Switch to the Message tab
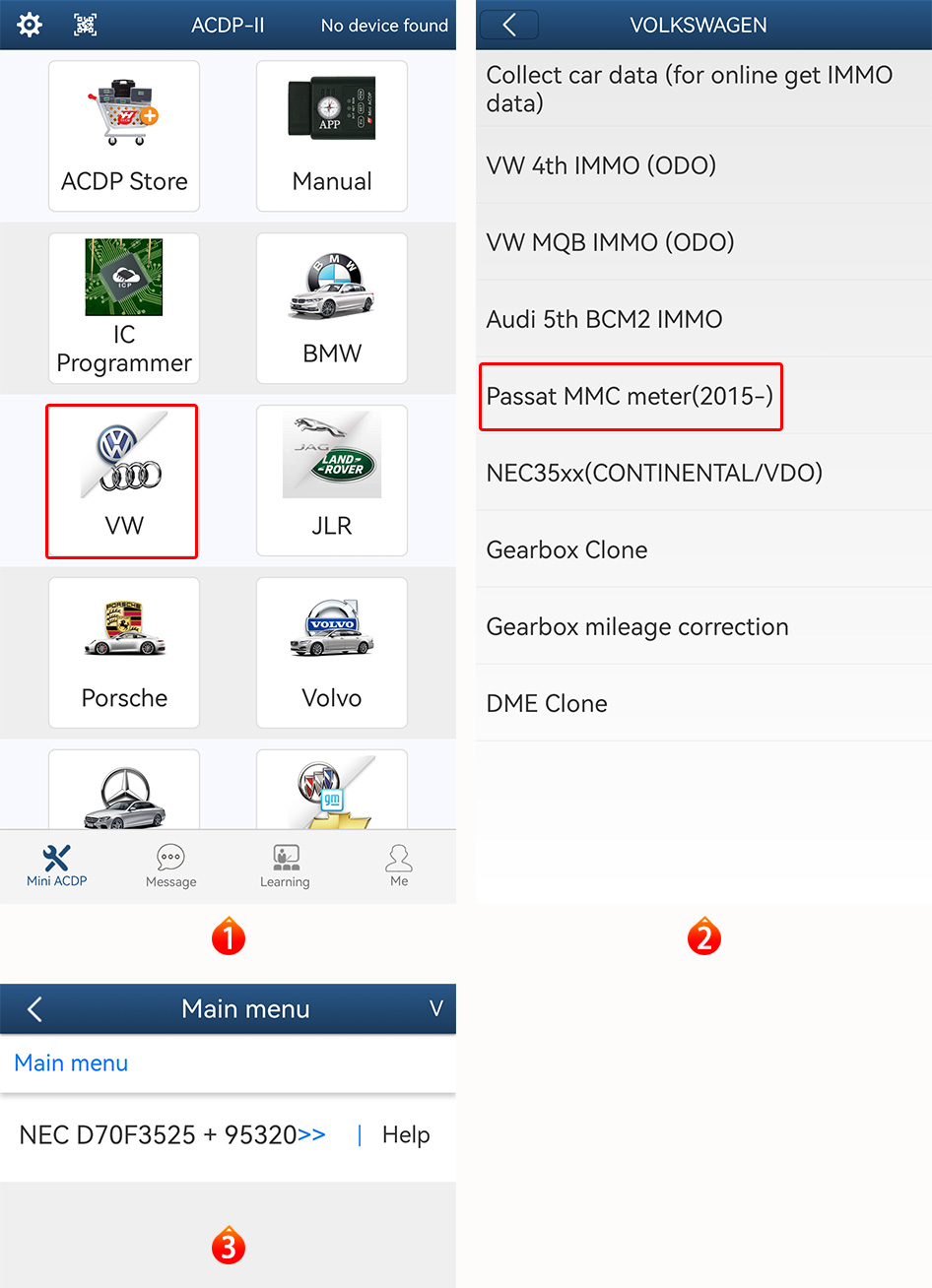 170,867
